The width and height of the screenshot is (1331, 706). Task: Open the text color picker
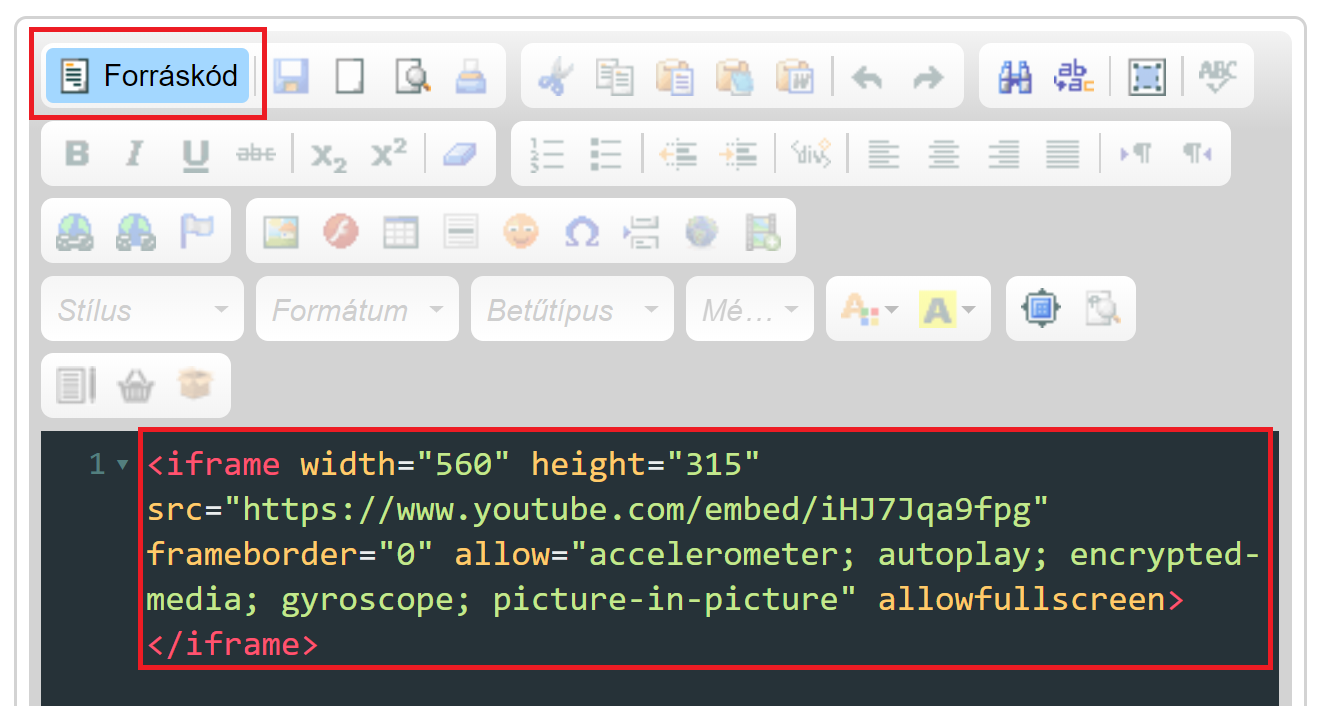(869, 309)
